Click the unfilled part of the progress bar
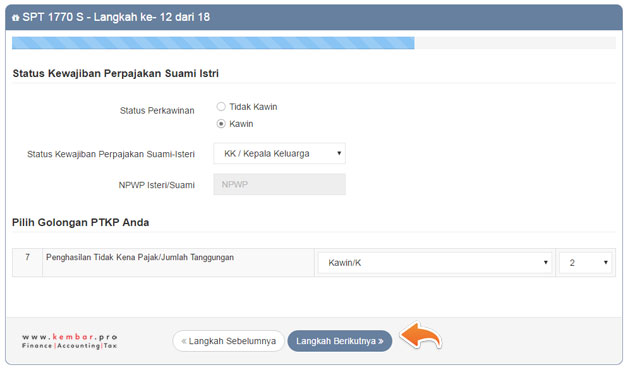 click(515, 43)
